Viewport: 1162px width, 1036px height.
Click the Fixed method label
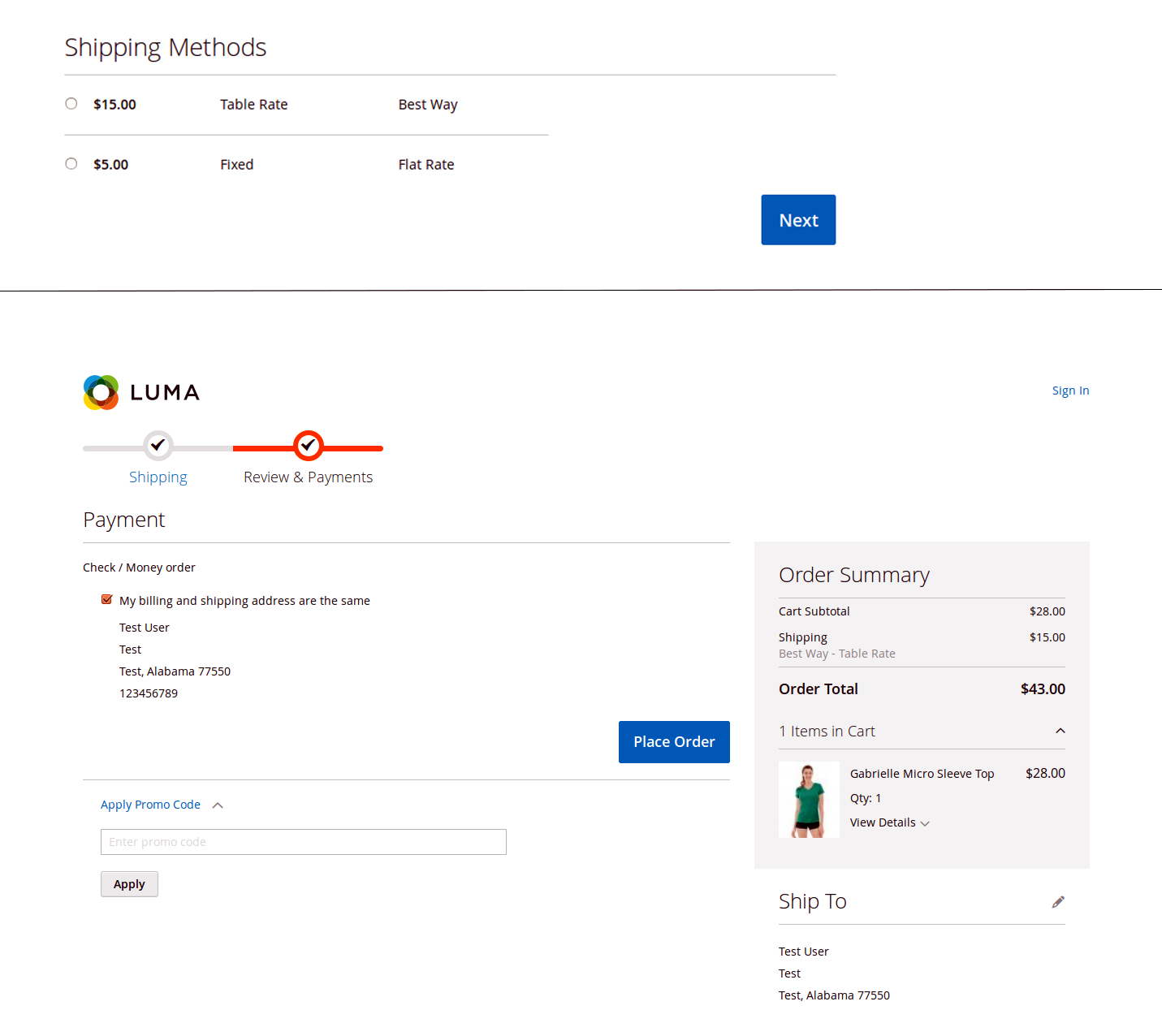[x=237, y=165]
